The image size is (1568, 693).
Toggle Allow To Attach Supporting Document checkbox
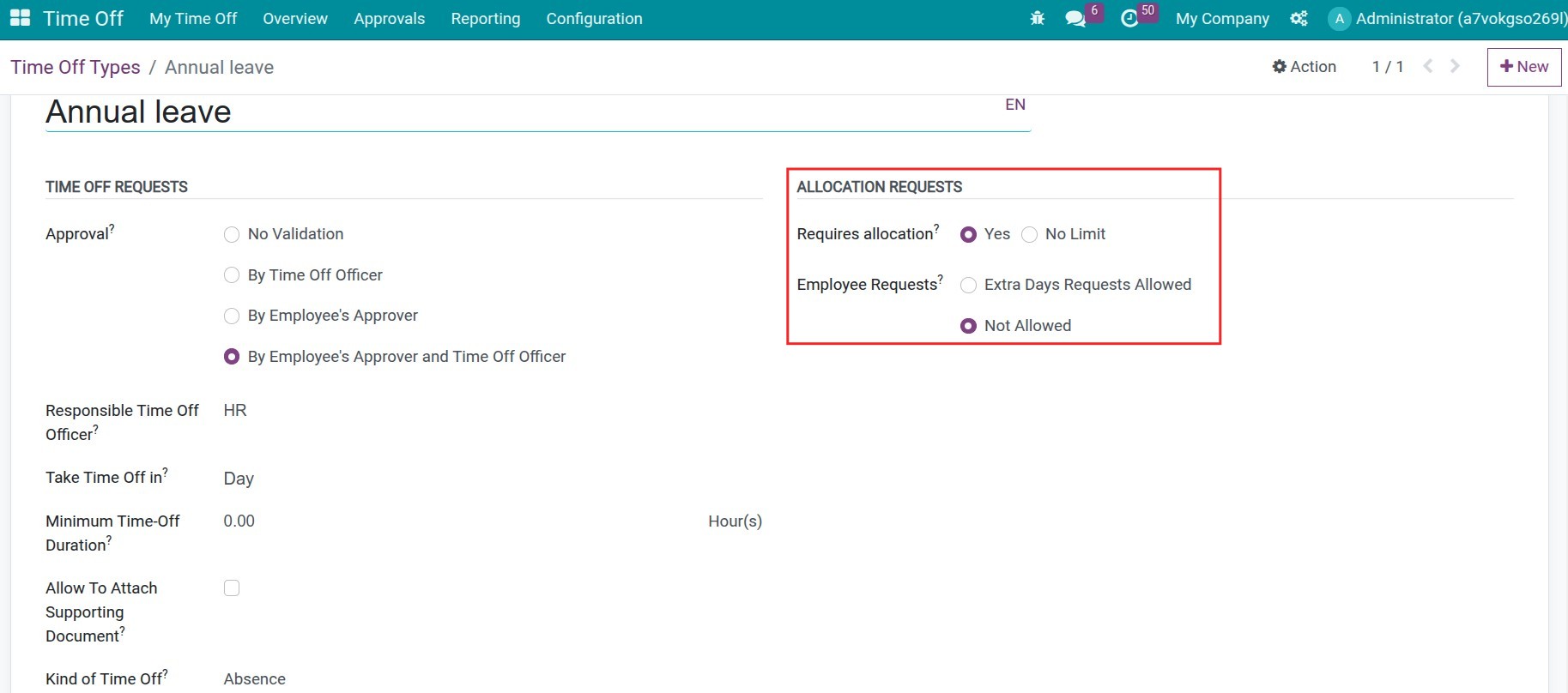[x=232, y=588]
